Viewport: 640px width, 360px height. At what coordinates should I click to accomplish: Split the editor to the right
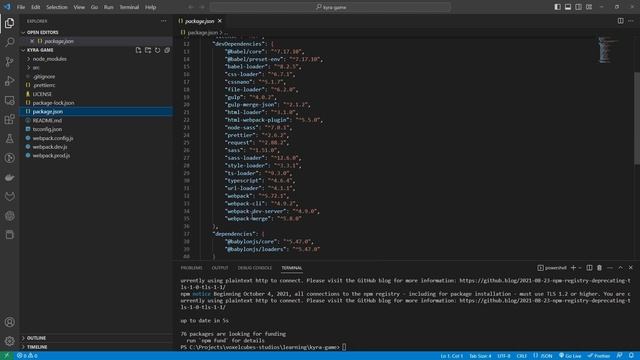(x=620, y=21)
